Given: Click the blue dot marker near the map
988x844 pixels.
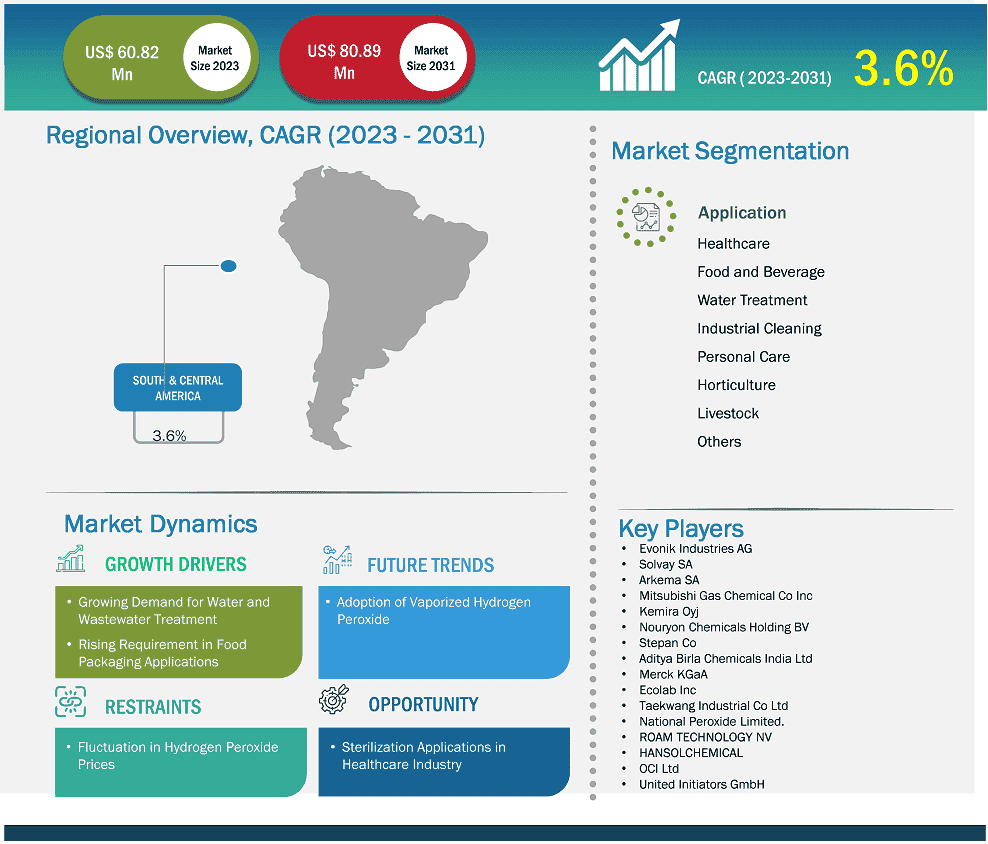Looking at the screenshot, I should pyautogui.click(x=228, y=266).
